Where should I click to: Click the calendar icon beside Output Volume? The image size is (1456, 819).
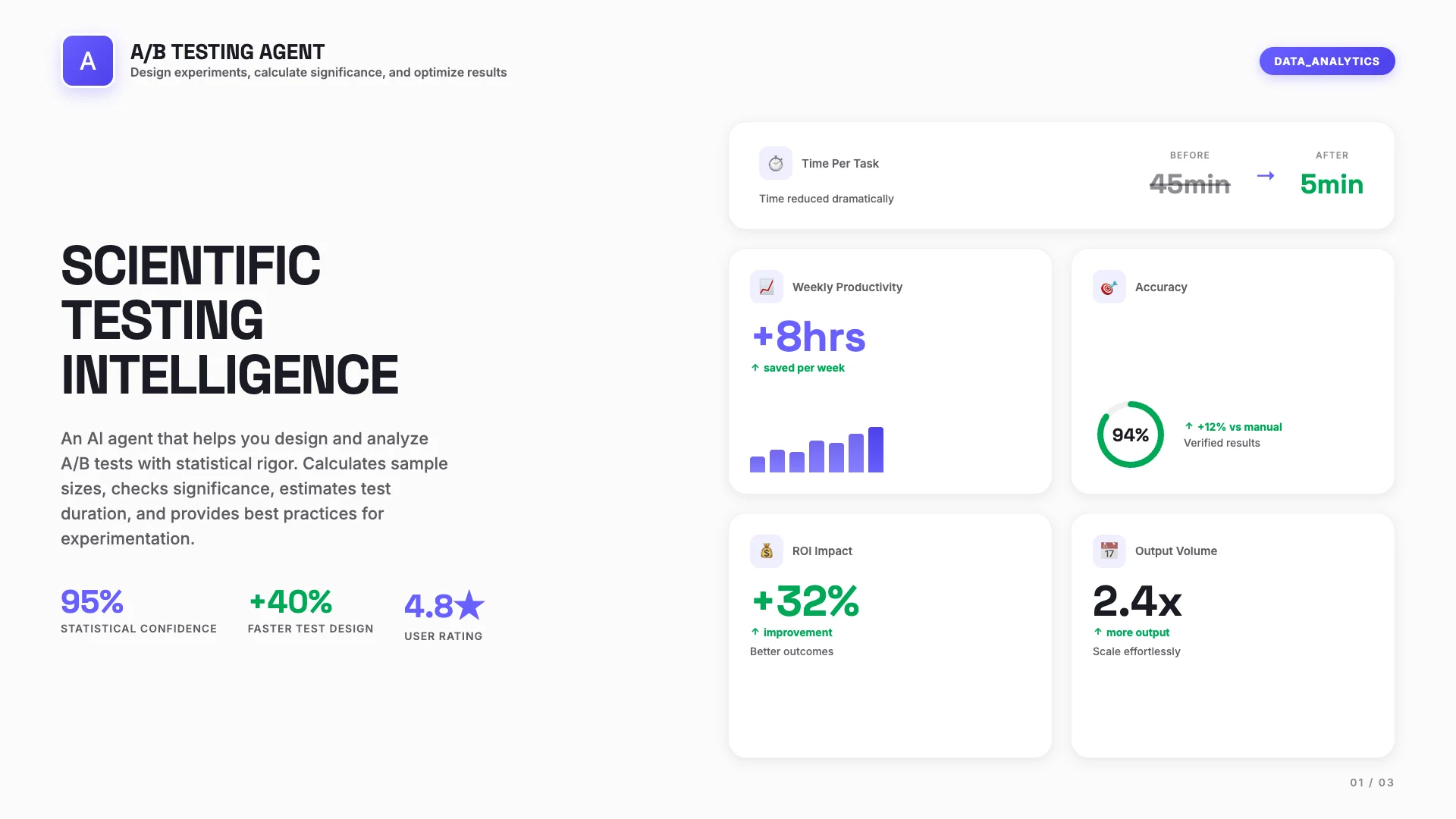click(1109, 551)
